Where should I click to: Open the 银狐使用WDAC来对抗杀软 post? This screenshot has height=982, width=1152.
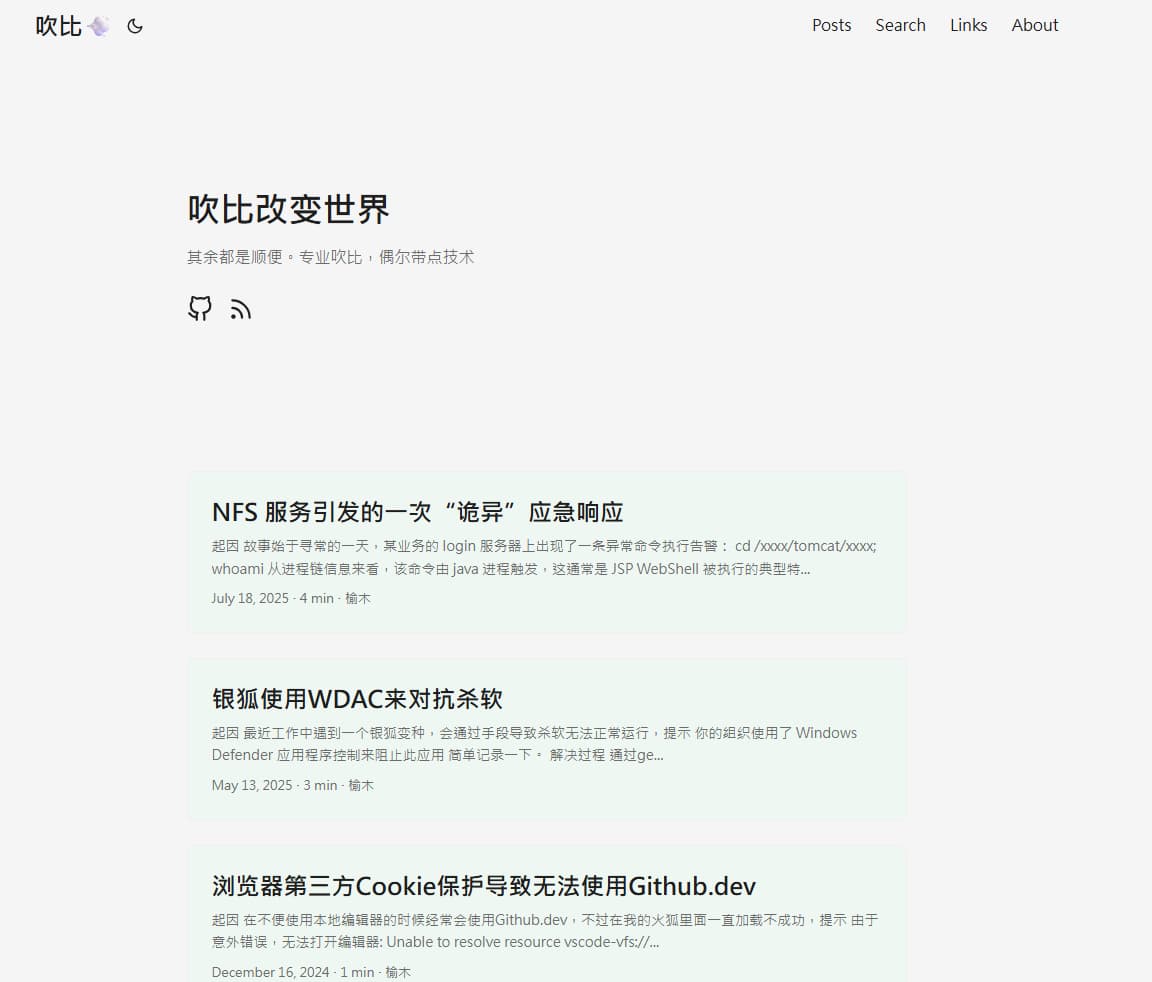coord(358,699)
